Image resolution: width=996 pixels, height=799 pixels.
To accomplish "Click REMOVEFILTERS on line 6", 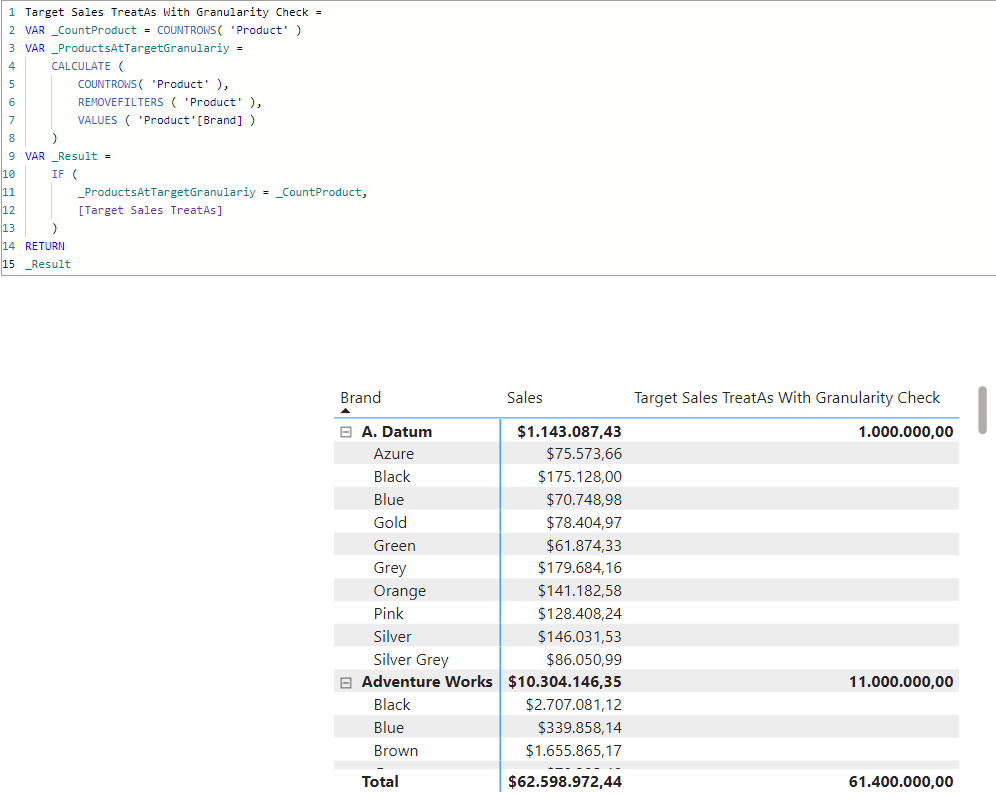I will coord(120,102).
